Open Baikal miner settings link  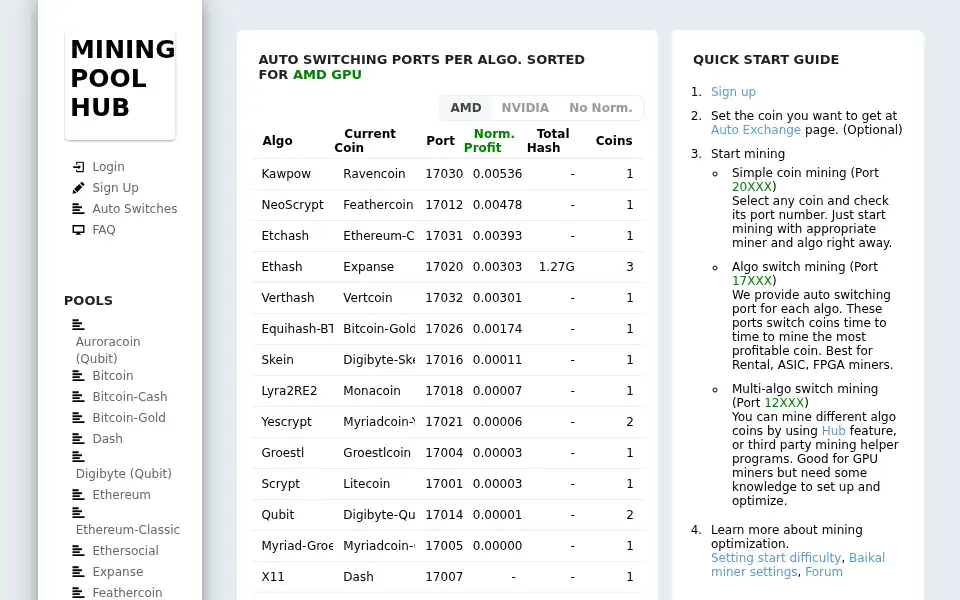[798, 564]
